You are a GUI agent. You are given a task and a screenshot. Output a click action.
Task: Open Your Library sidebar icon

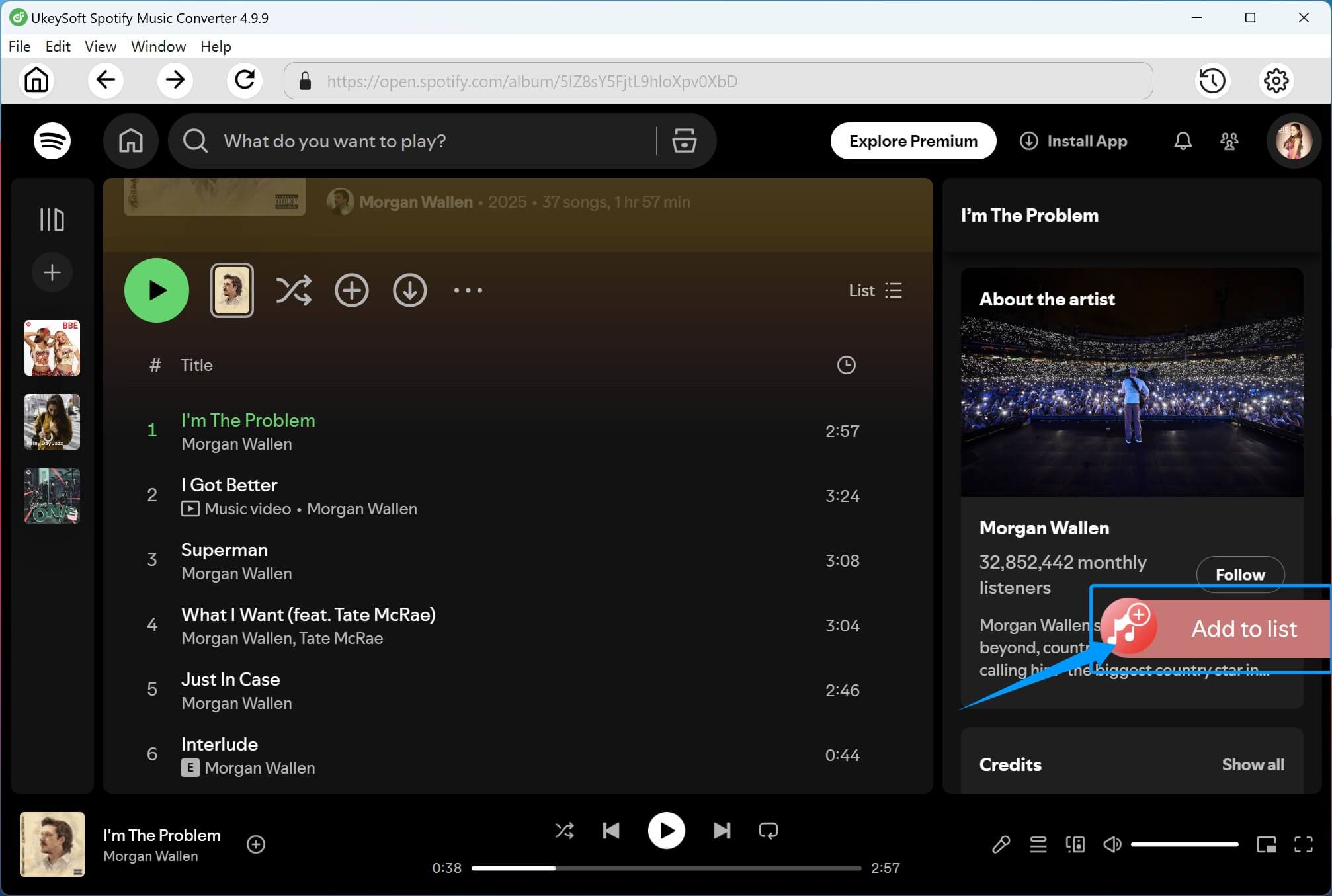52,220
